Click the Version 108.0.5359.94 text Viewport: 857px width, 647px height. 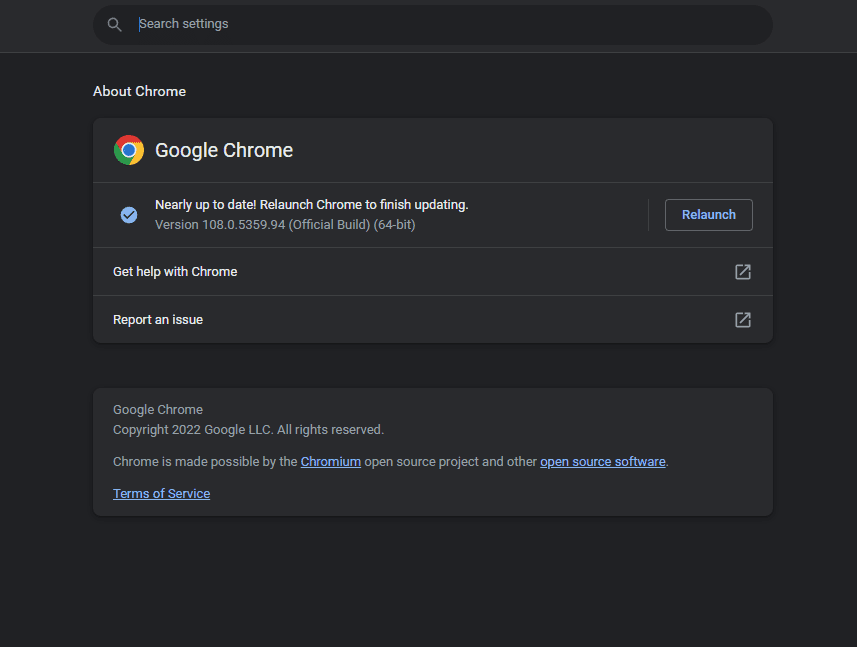(x=285, y=225)
